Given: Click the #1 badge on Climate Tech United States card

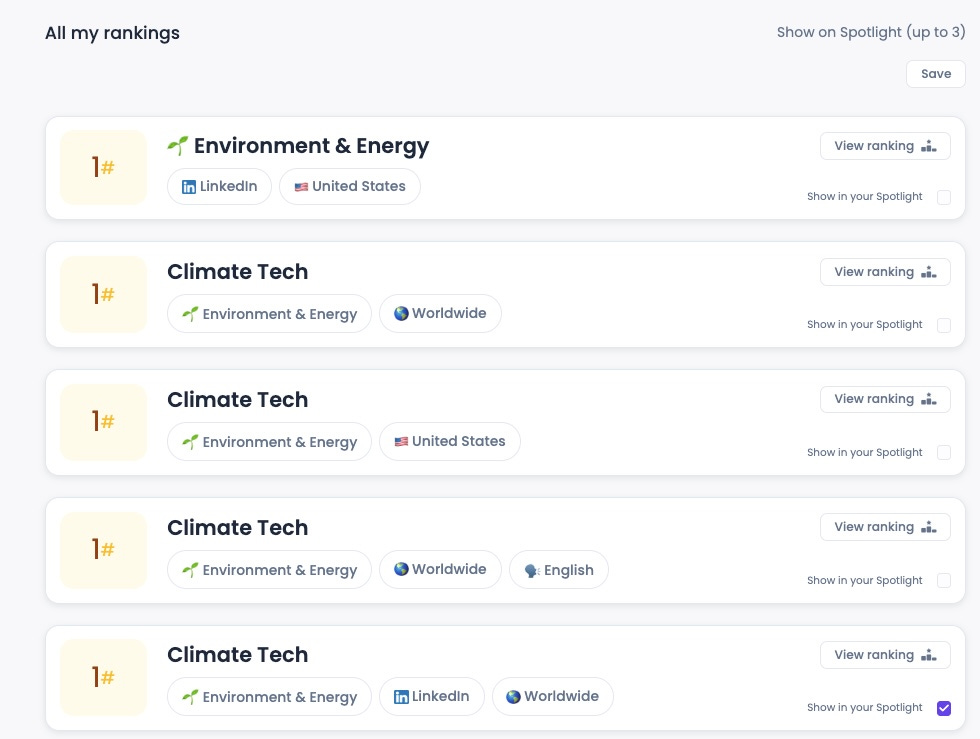Looking at the screenshot, I should click(x=103, y=421).
